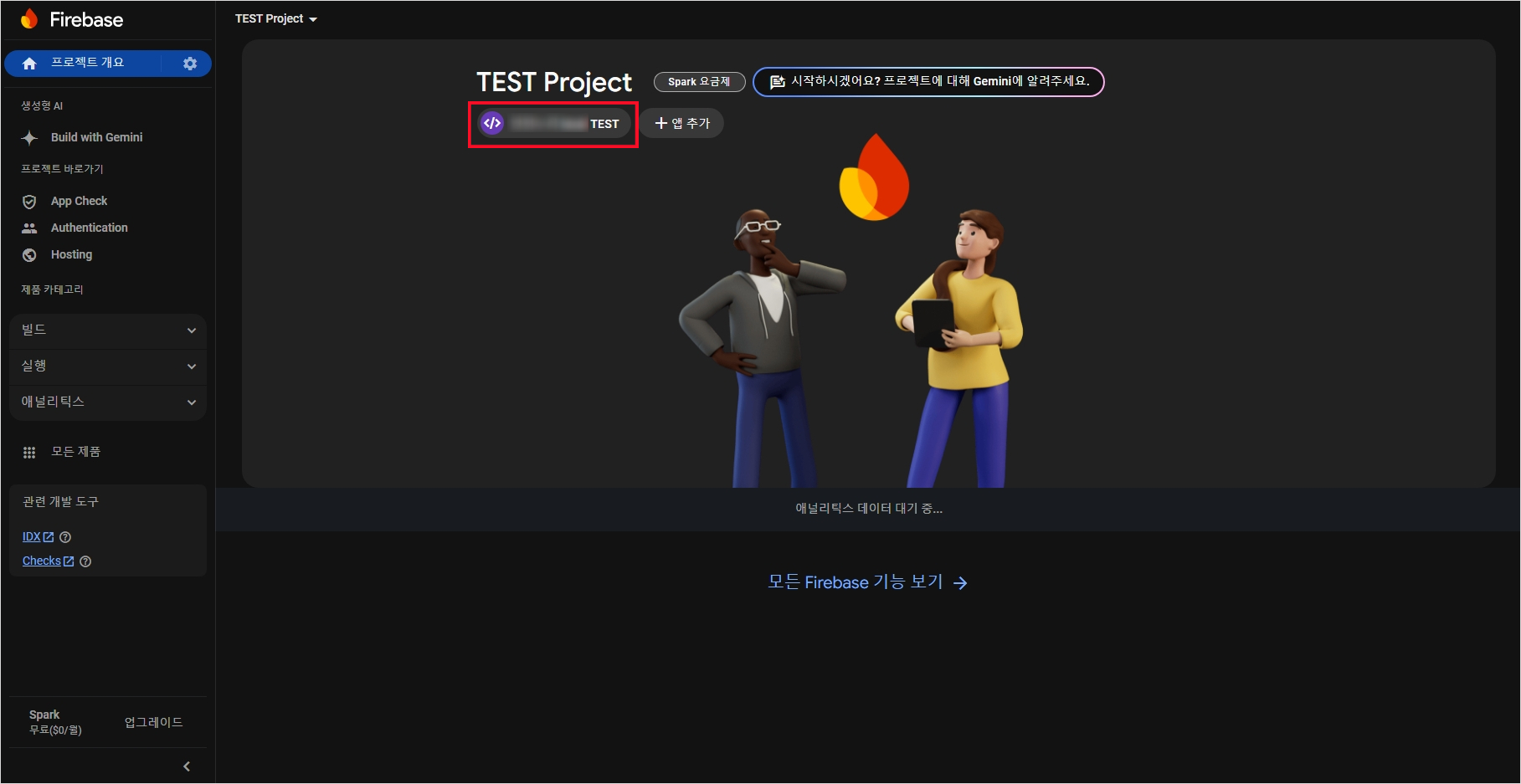Open the Checks link

pyautogui.click(x=48, y=561)
